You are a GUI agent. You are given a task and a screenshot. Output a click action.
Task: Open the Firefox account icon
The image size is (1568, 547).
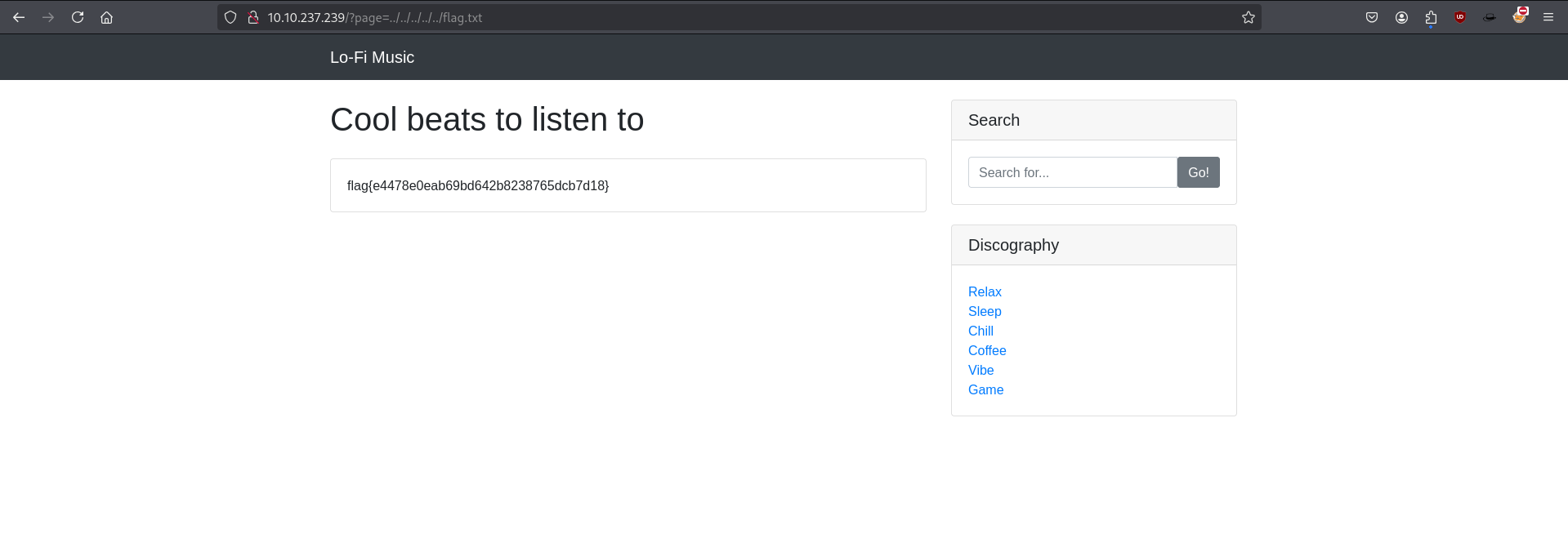coord(1401,17)
